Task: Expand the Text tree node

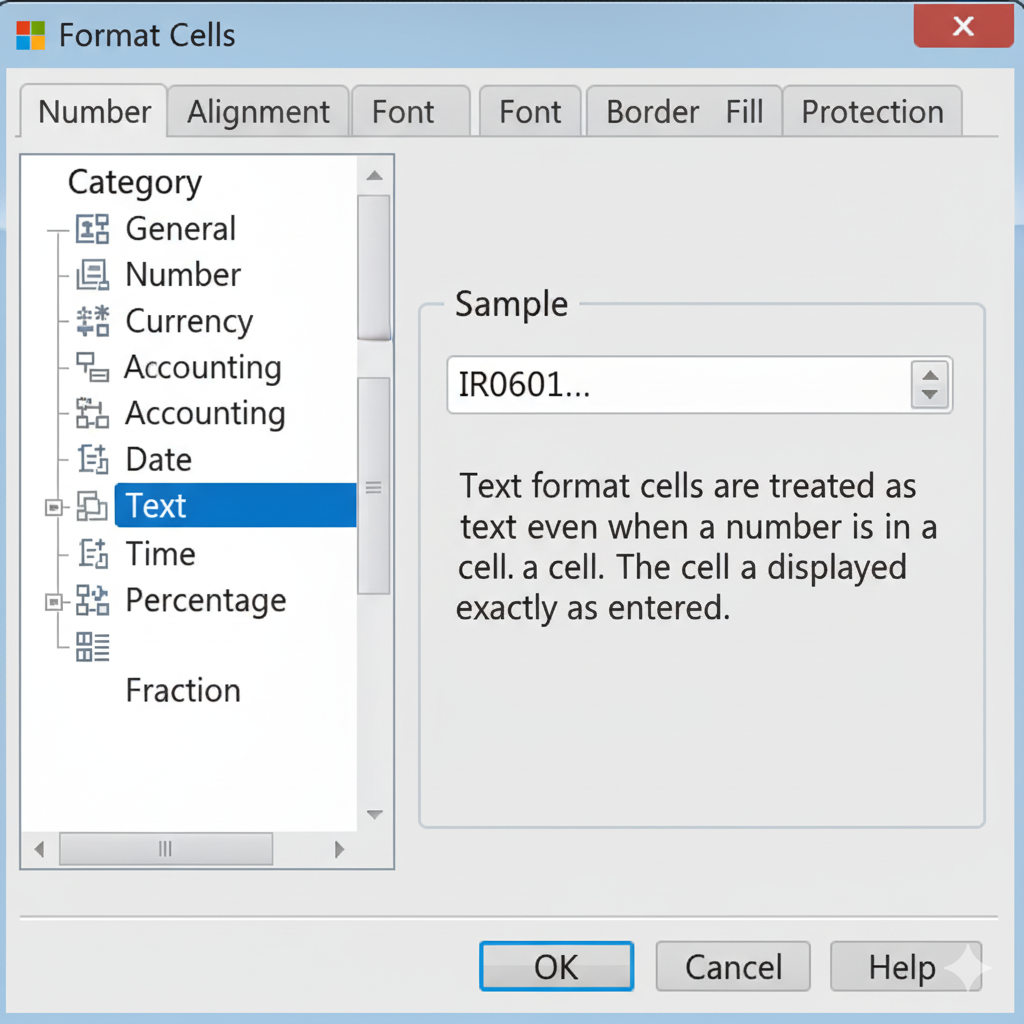Action: point(53,508)
